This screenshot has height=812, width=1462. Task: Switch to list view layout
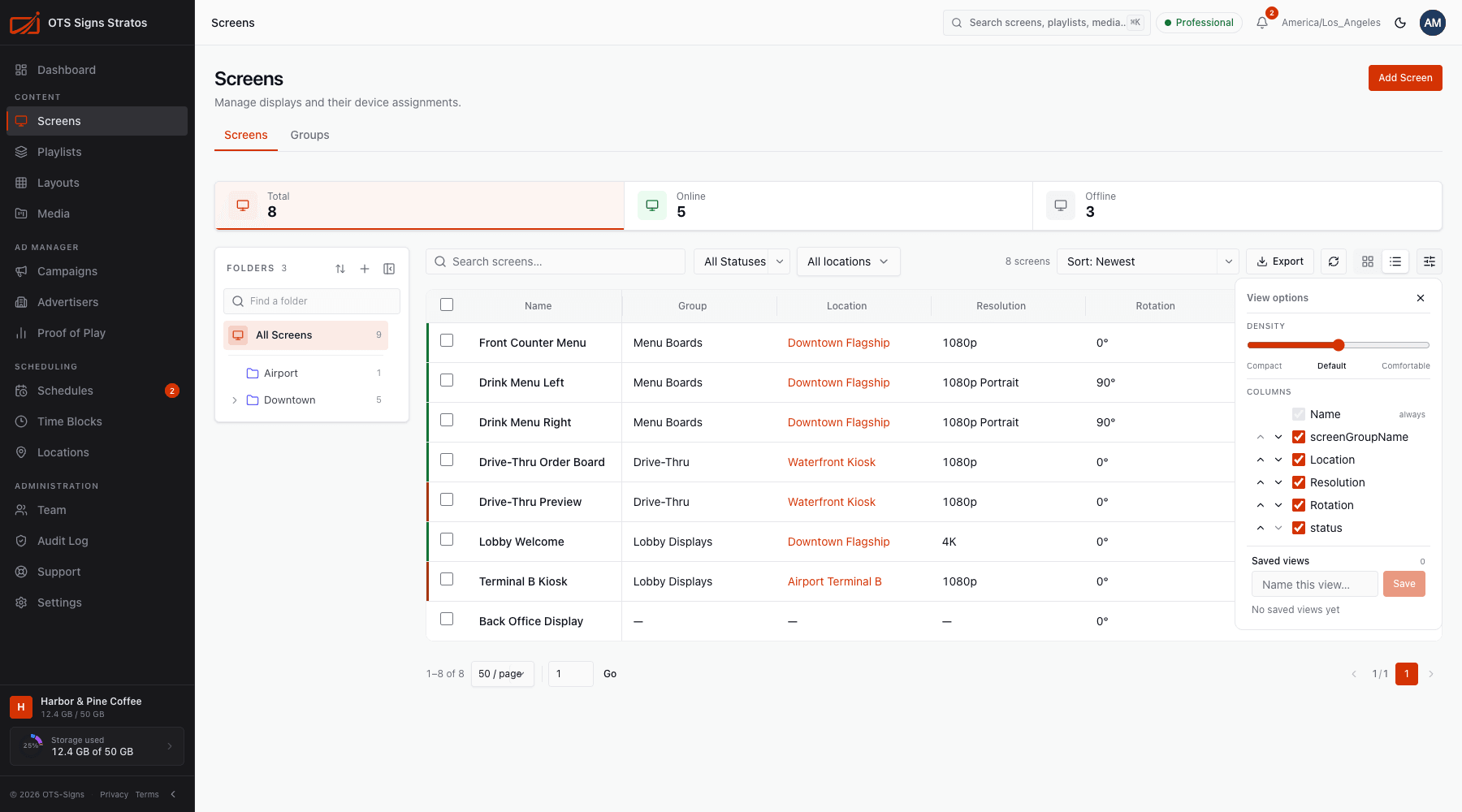1395,261
